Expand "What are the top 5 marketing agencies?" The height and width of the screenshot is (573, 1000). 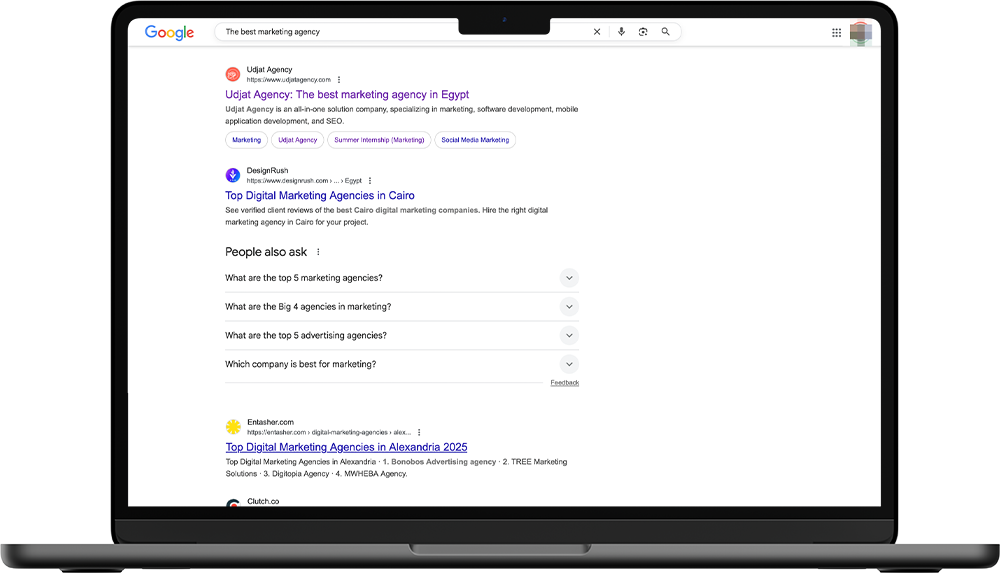tap(568, 278)
